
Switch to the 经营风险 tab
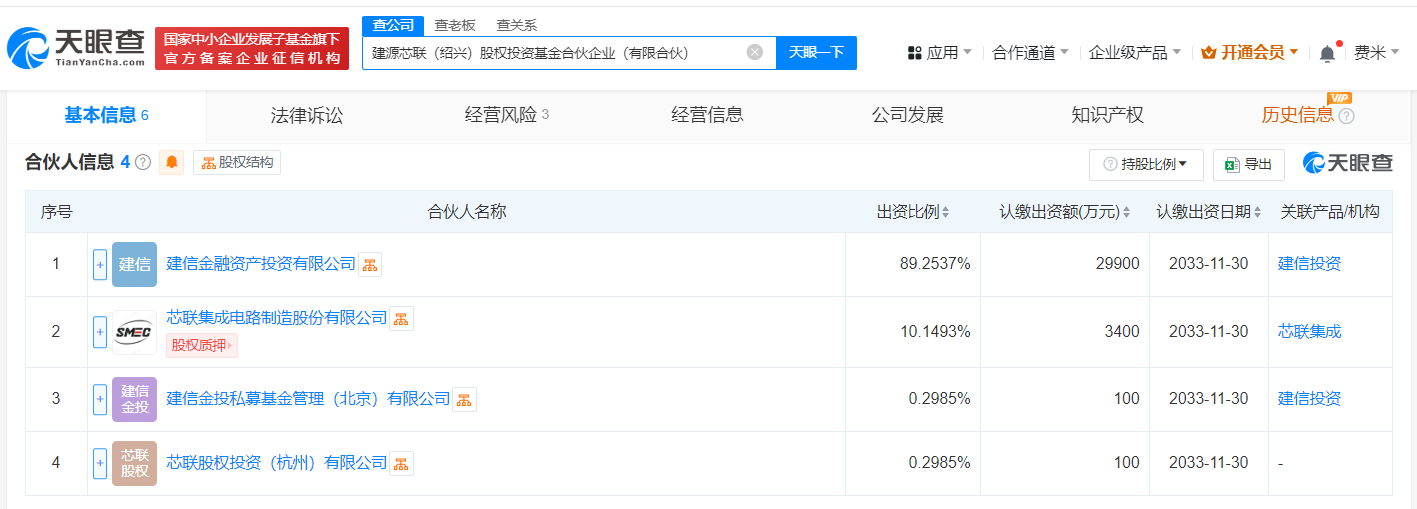coord(507,115)
